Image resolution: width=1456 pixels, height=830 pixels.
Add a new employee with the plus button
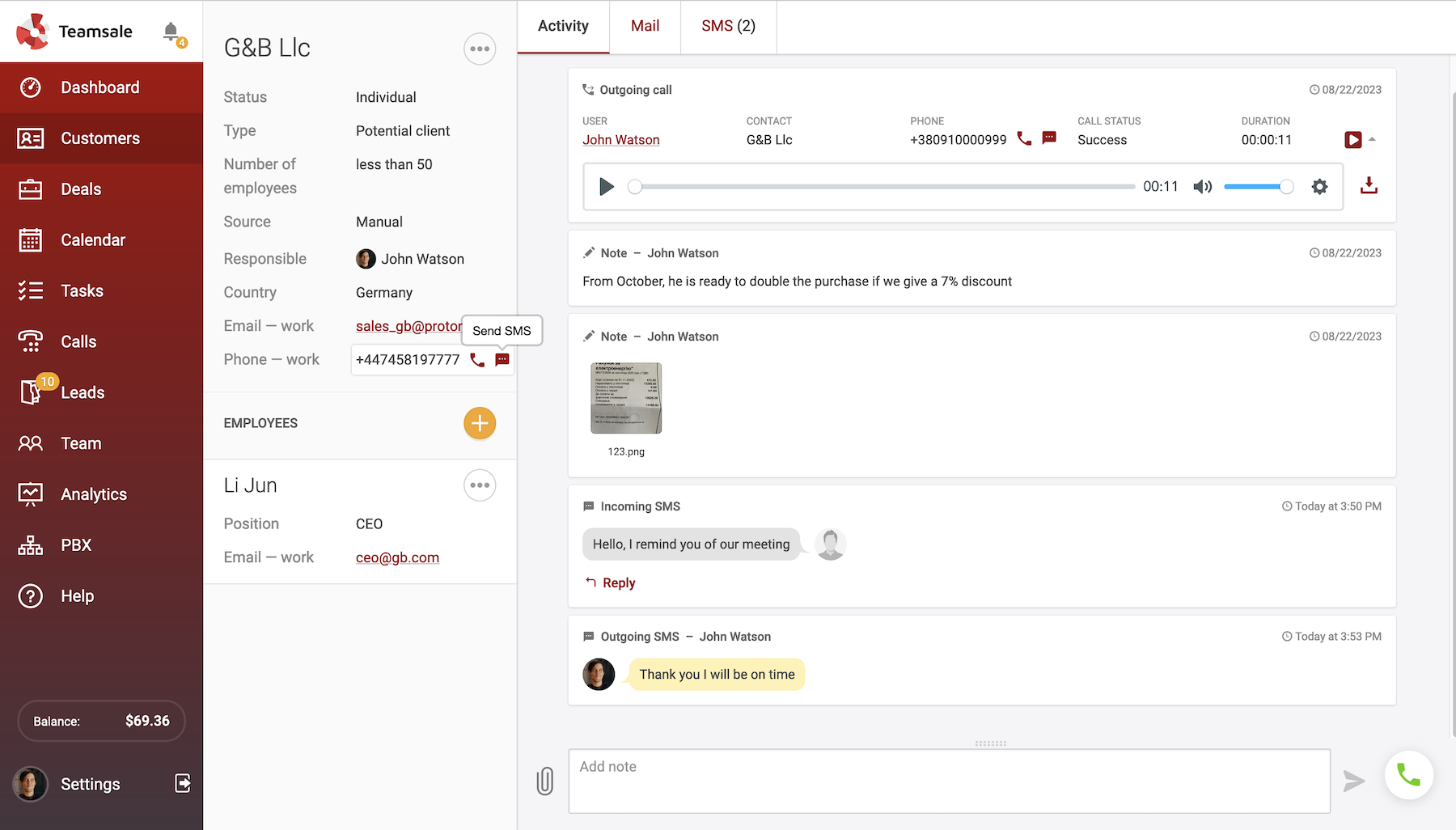click(x=480, y=423)
